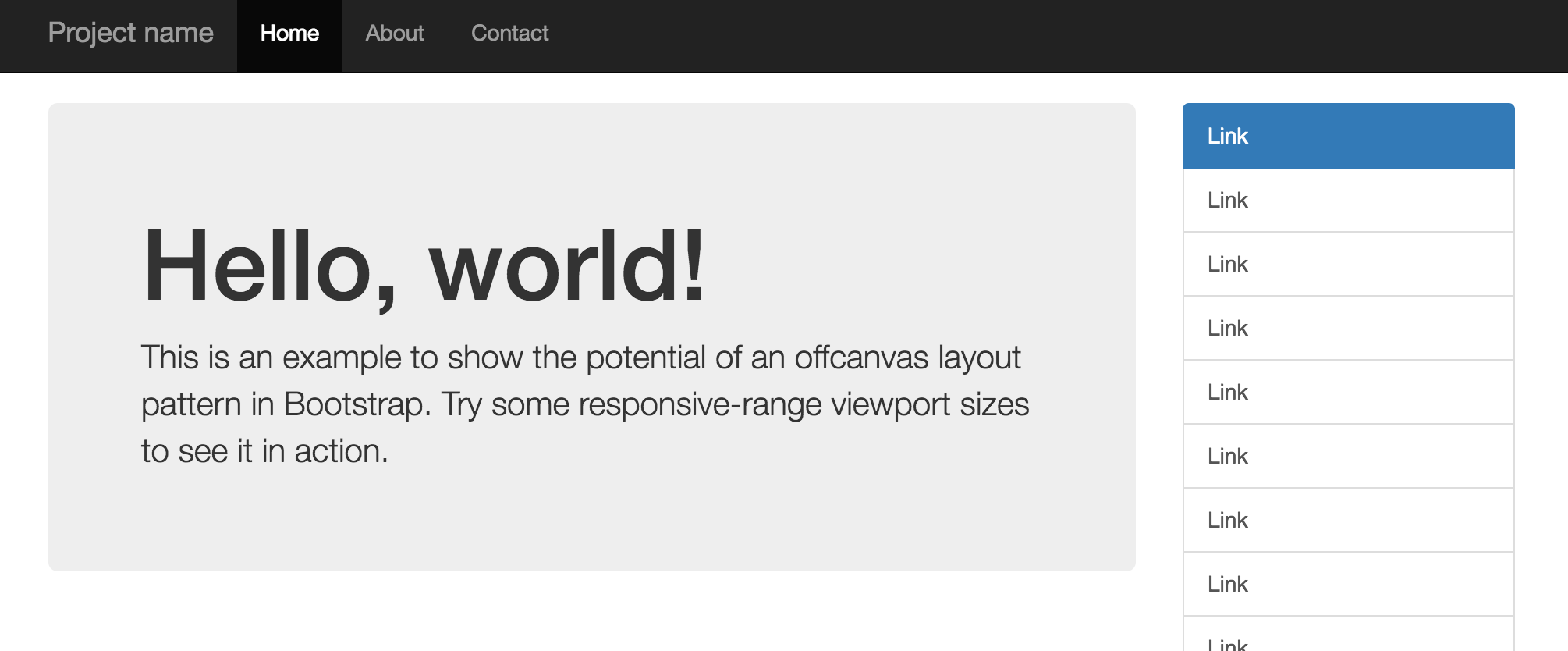Select the highlighted blue Link item

(x=1349, y=136)
